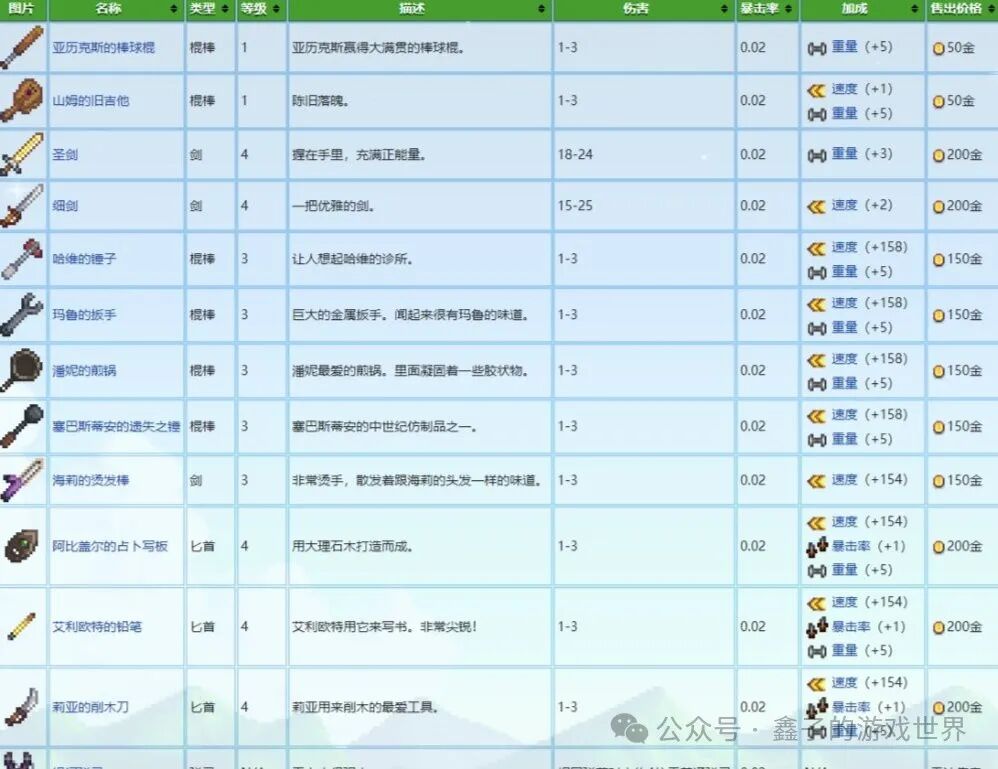Open the 山姆的旧吉他 item link
This screenshot has width=998, height=769.
point(89,101)
